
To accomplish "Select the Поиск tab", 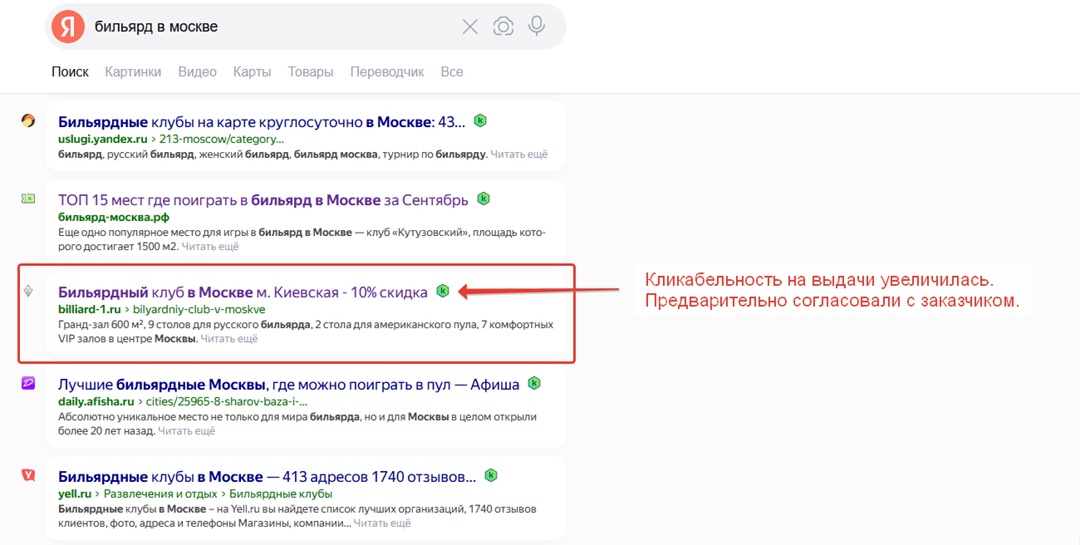I will (70, 72).
